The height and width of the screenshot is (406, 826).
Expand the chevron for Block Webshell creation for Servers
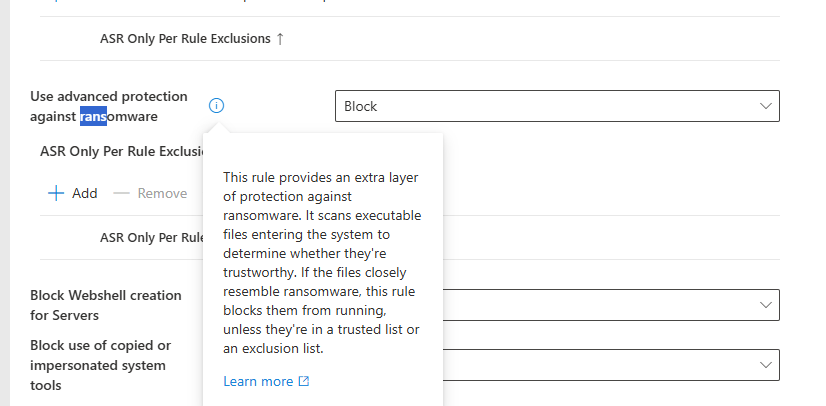(x=765, y=305)
